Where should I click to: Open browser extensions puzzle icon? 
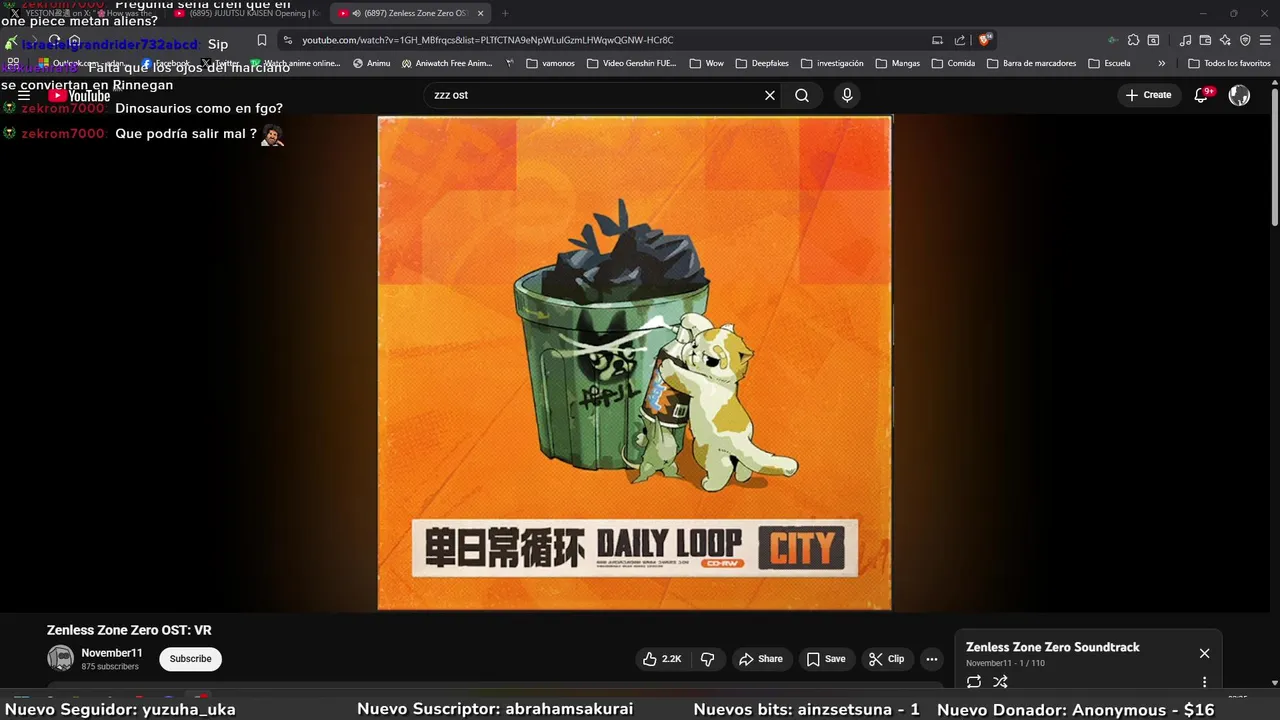click(1133, 40)
